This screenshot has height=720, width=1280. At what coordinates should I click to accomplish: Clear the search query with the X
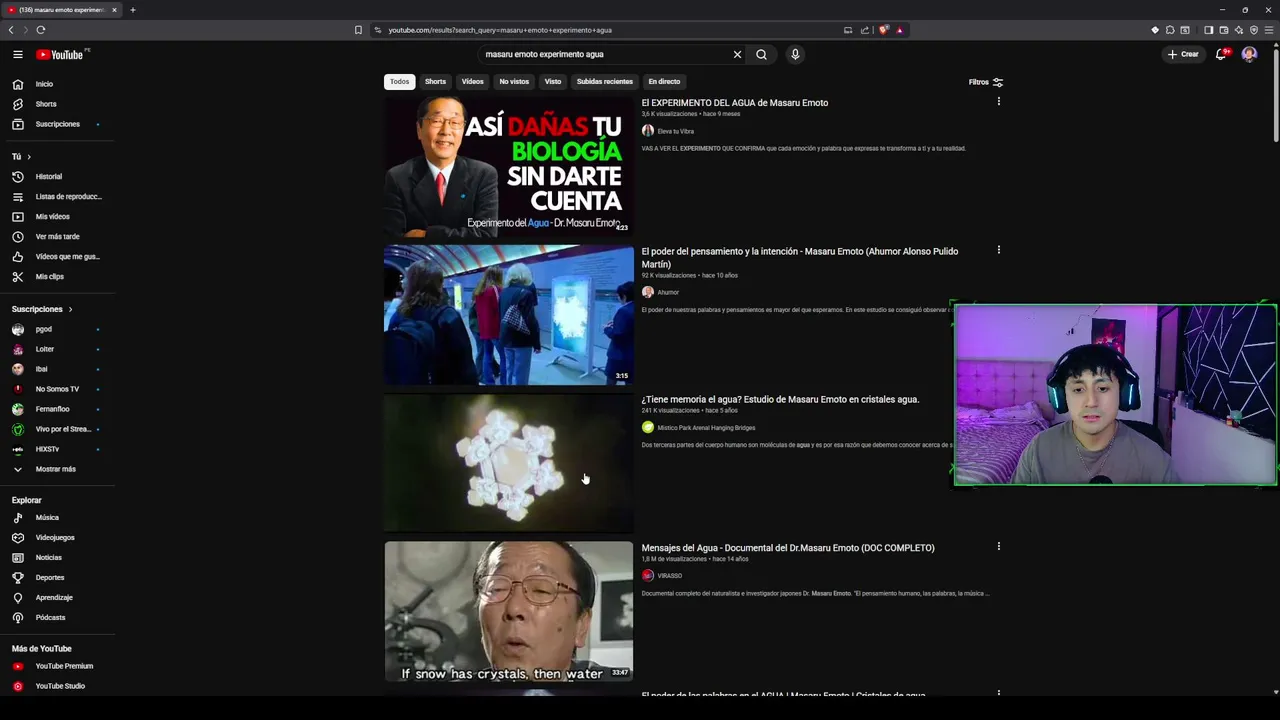(x=737, y=54)
